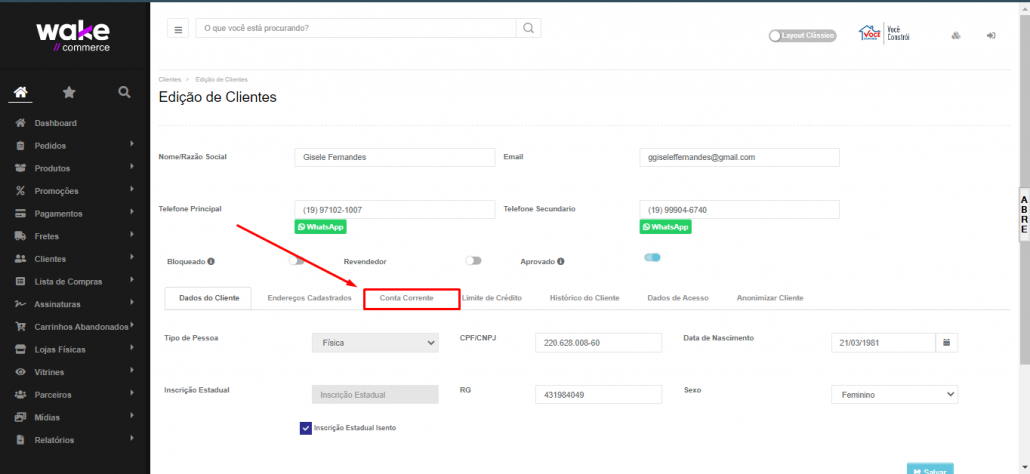Open favorites star icon in sidebar
Viewport: 1030px width, 474px height.
point(69,92)
